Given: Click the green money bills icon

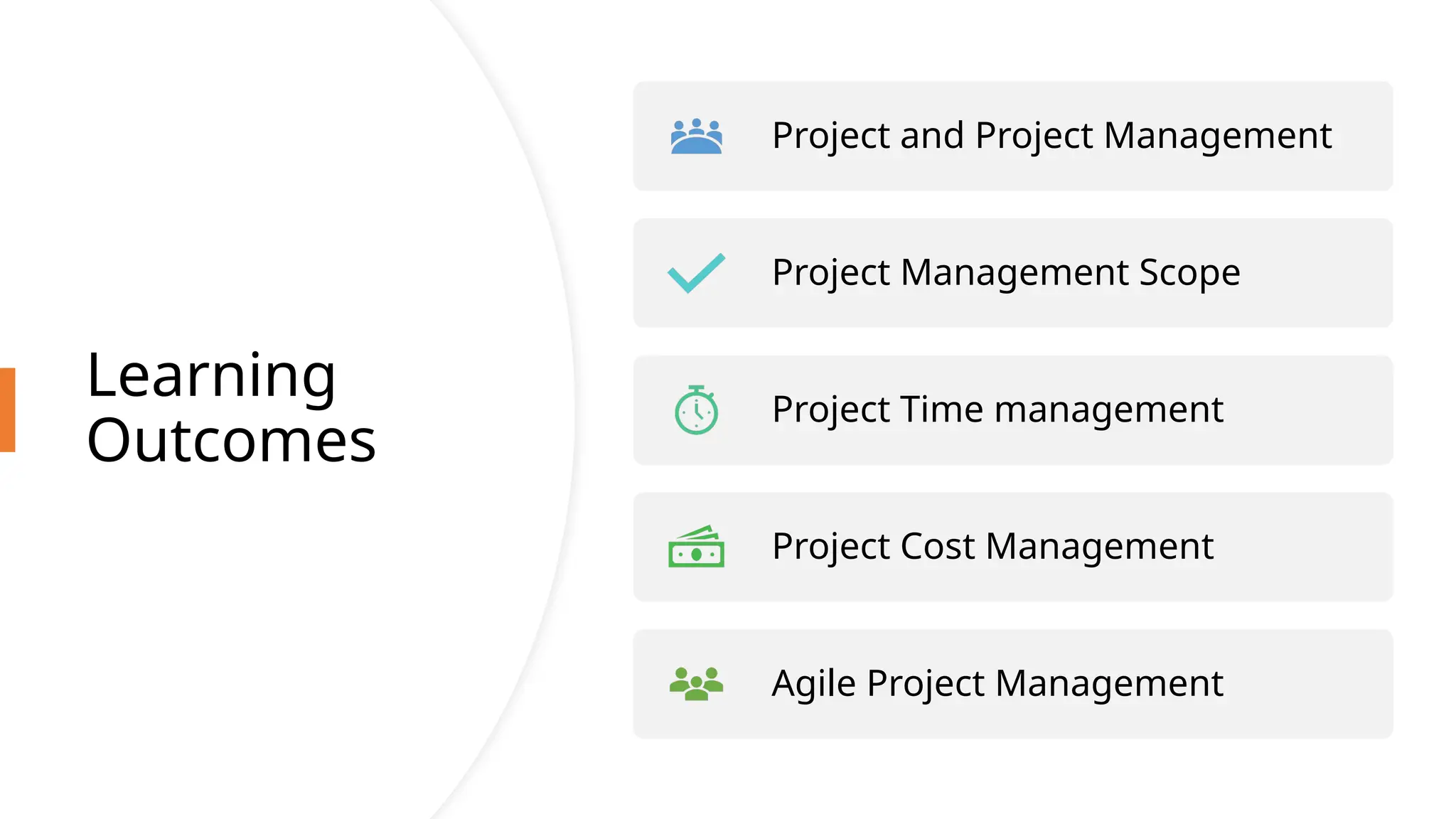Looking at the screenshot, I should [x=696, y=547].
